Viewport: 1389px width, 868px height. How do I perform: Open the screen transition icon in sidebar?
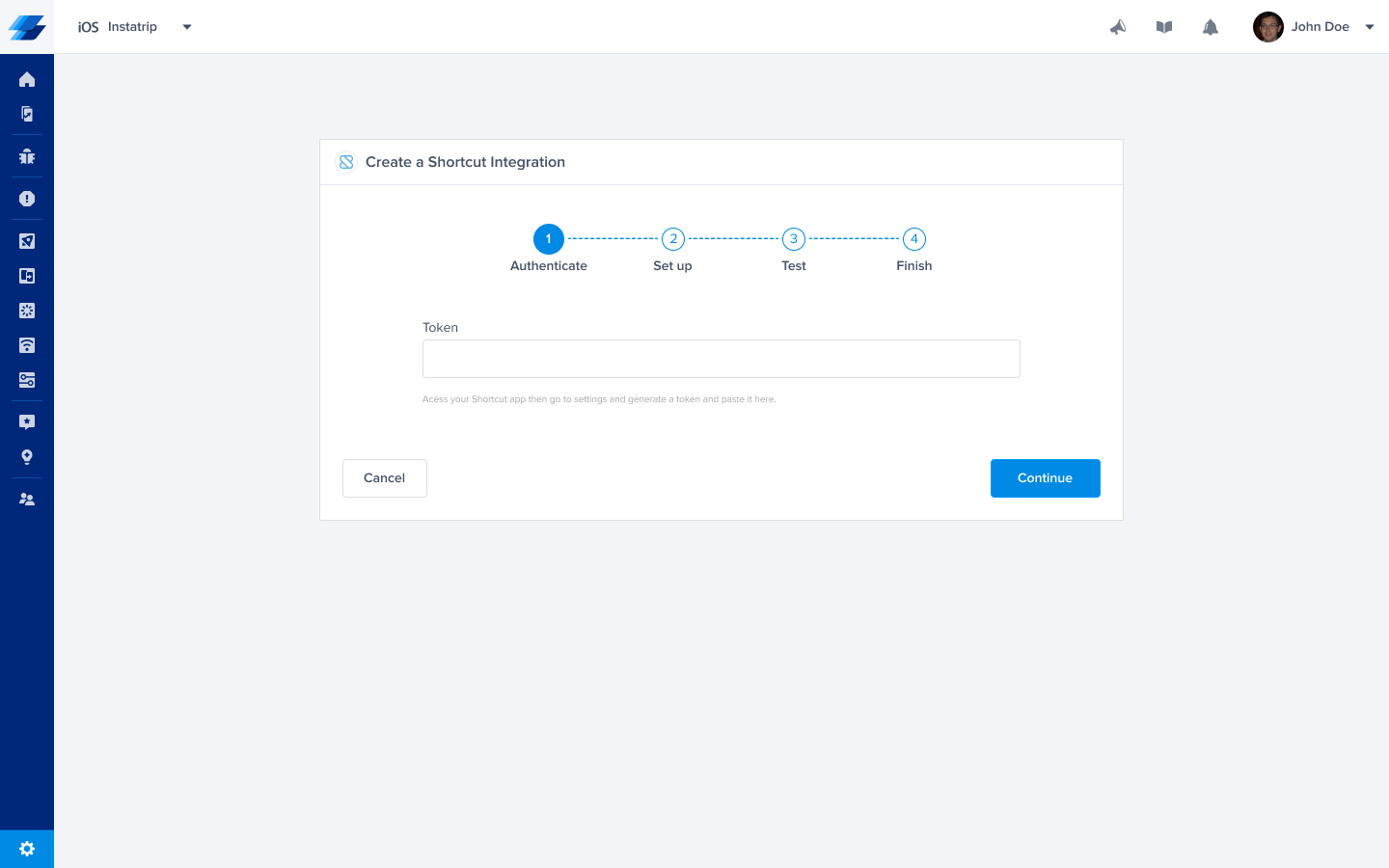point(27,276)
